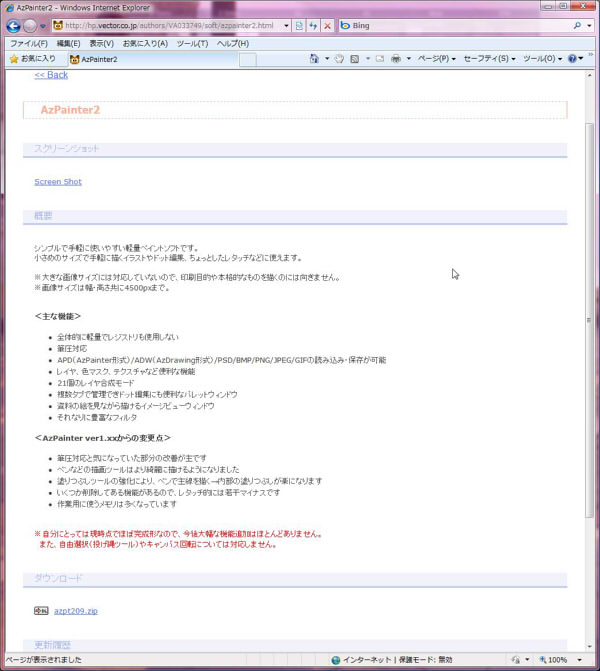Expand the address bar URL dropdown
600x671 pixels.
pyautogui.click(x=286, y=26)
